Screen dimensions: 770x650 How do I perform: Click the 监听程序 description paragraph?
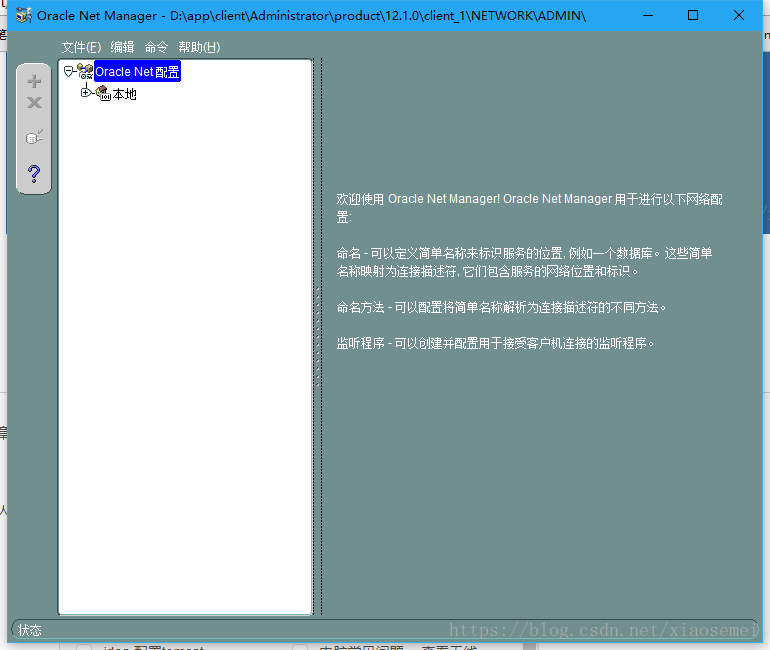pos(495,343)
